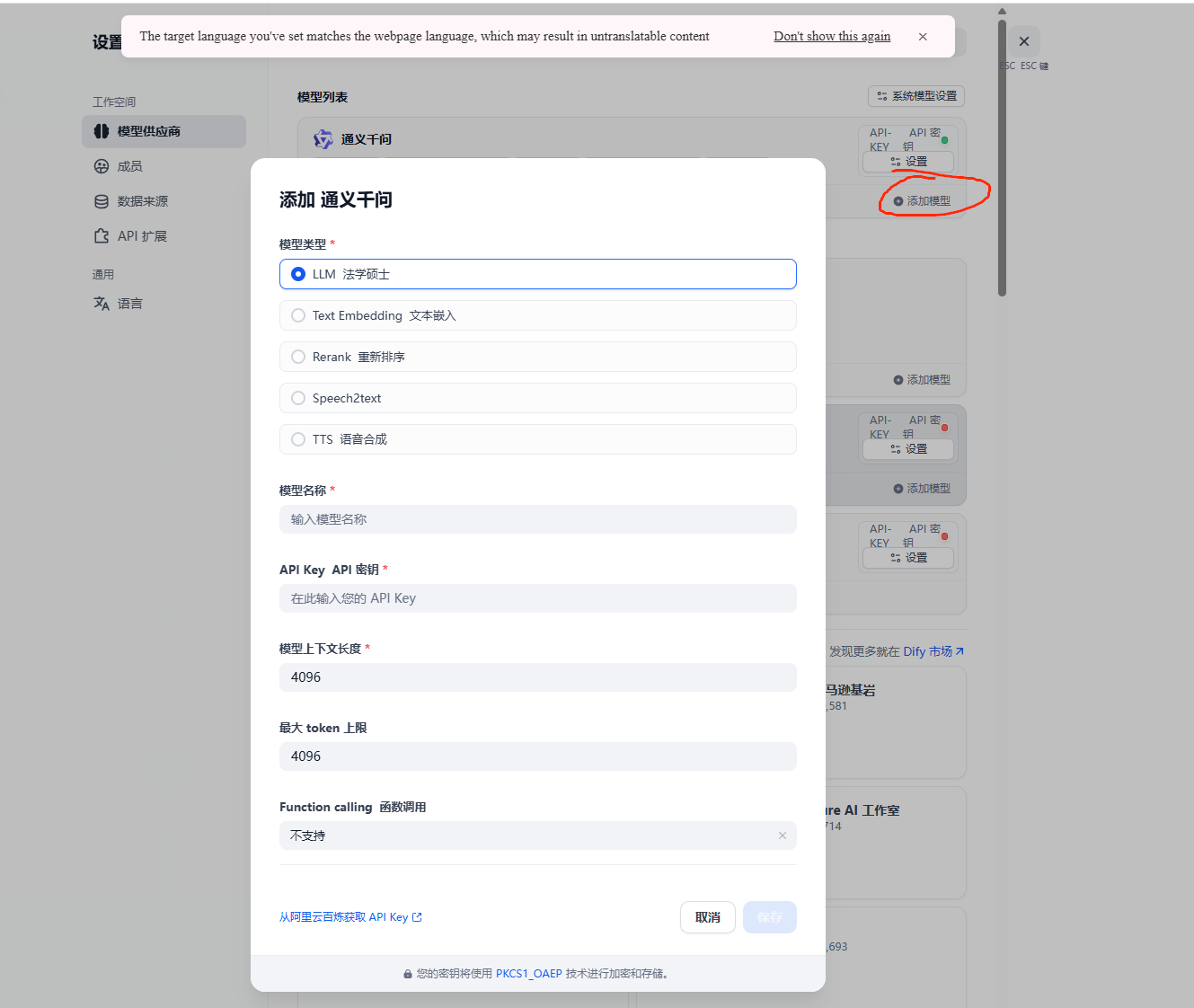The height and width of the screenshot is (1008, 1194).
Task: Open 系统模型设置 system model settings
Action: pos(916,96)
